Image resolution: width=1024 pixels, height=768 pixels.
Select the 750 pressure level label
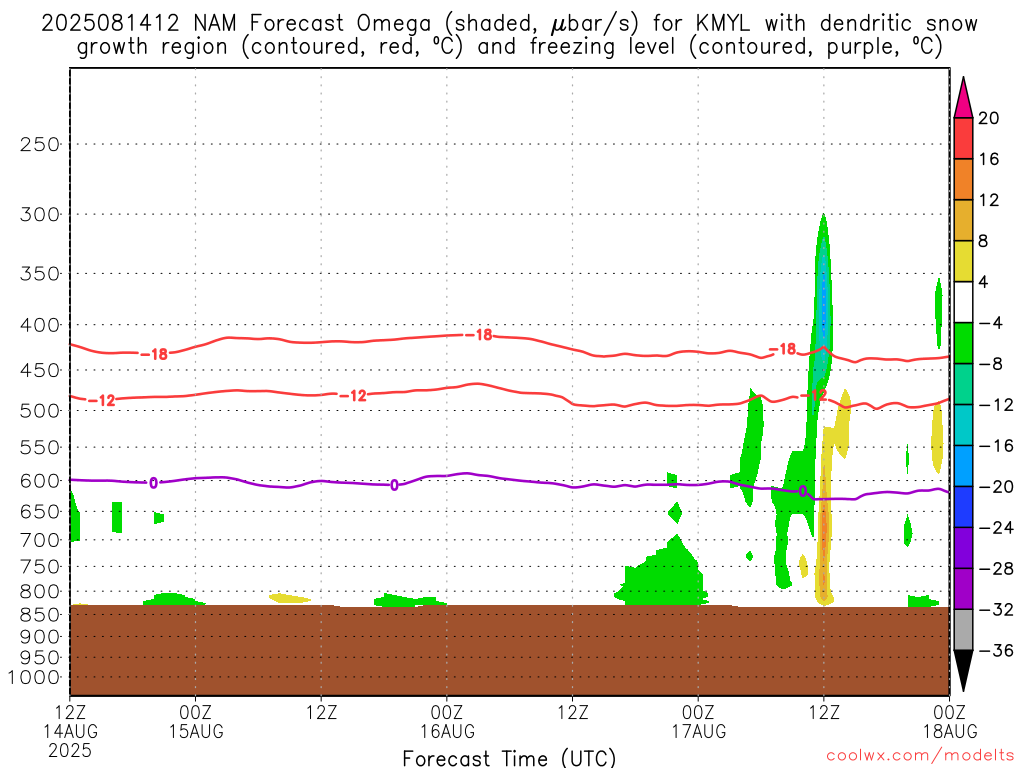tap(40, 567)
